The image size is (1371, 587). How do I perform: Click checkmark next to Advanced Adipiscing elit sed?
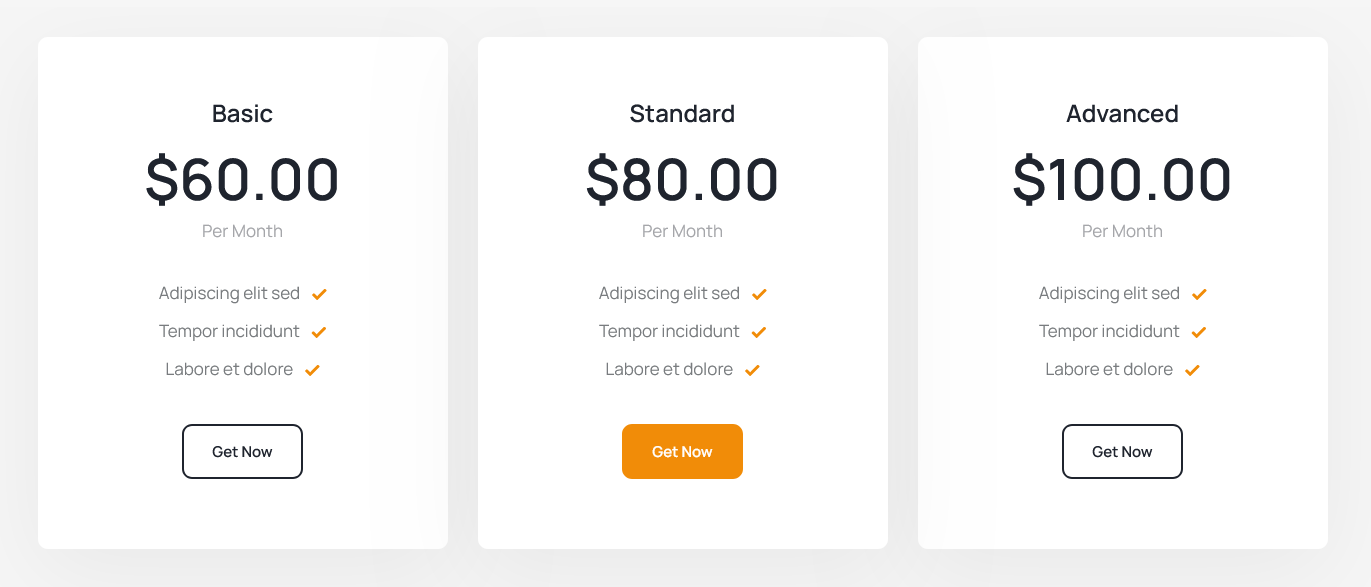[x=1199, y=294]
